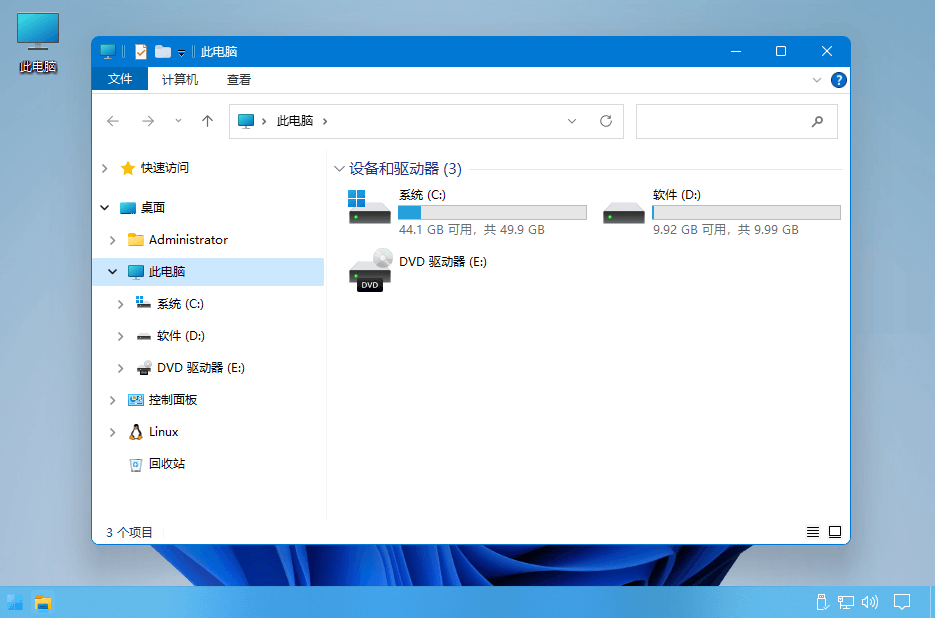
Task: Collapse the 此电脑 node in sidebar
Action: [x=112, y=271]
